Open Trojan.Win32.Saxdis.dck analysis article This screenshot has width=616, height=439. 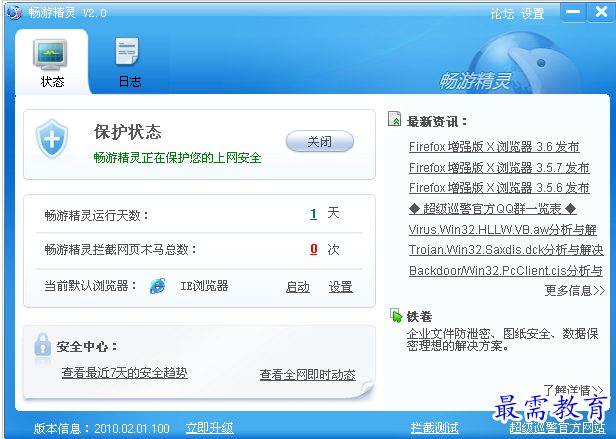pyautogui.click(x=506, y=250)
